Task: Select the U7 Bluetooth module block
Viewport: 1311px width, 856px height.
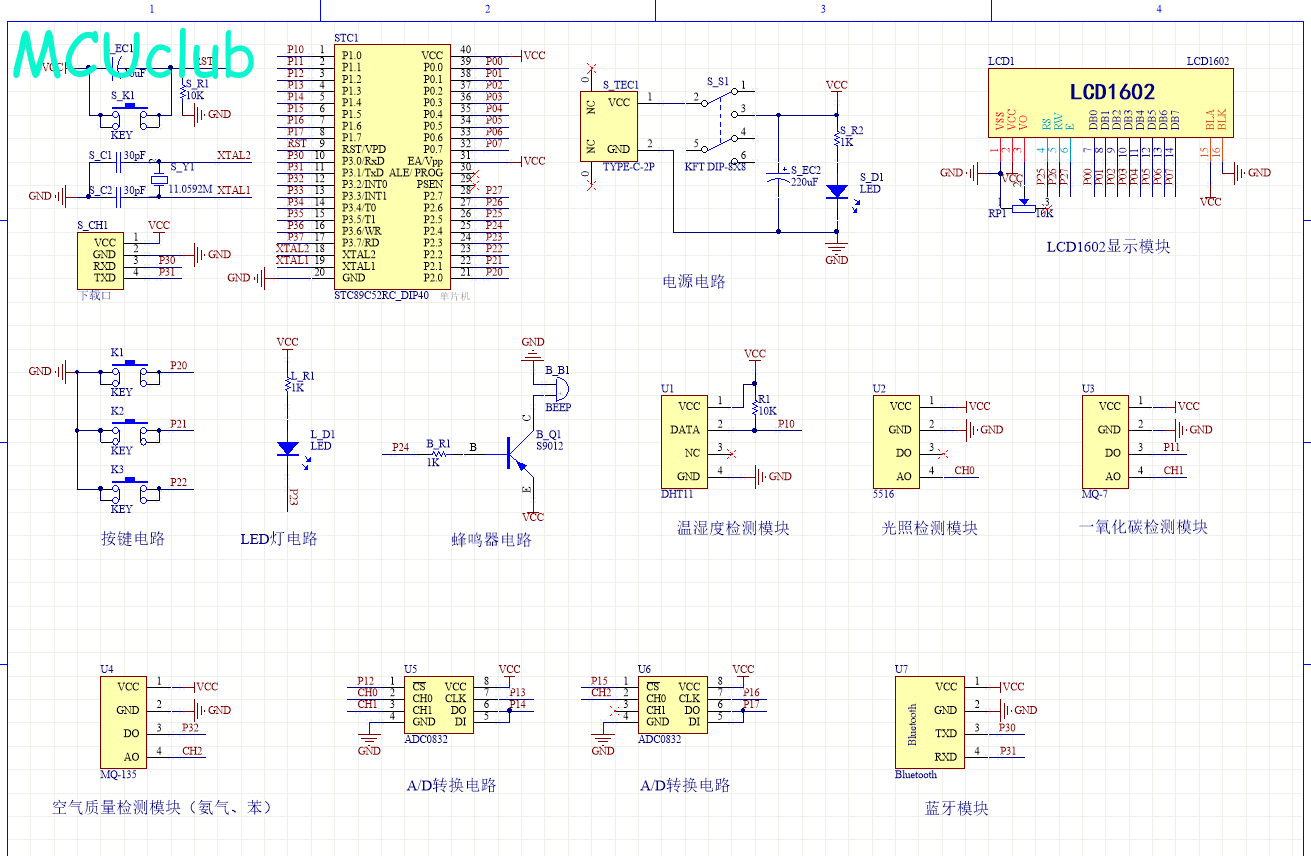Action: [930, 722]
